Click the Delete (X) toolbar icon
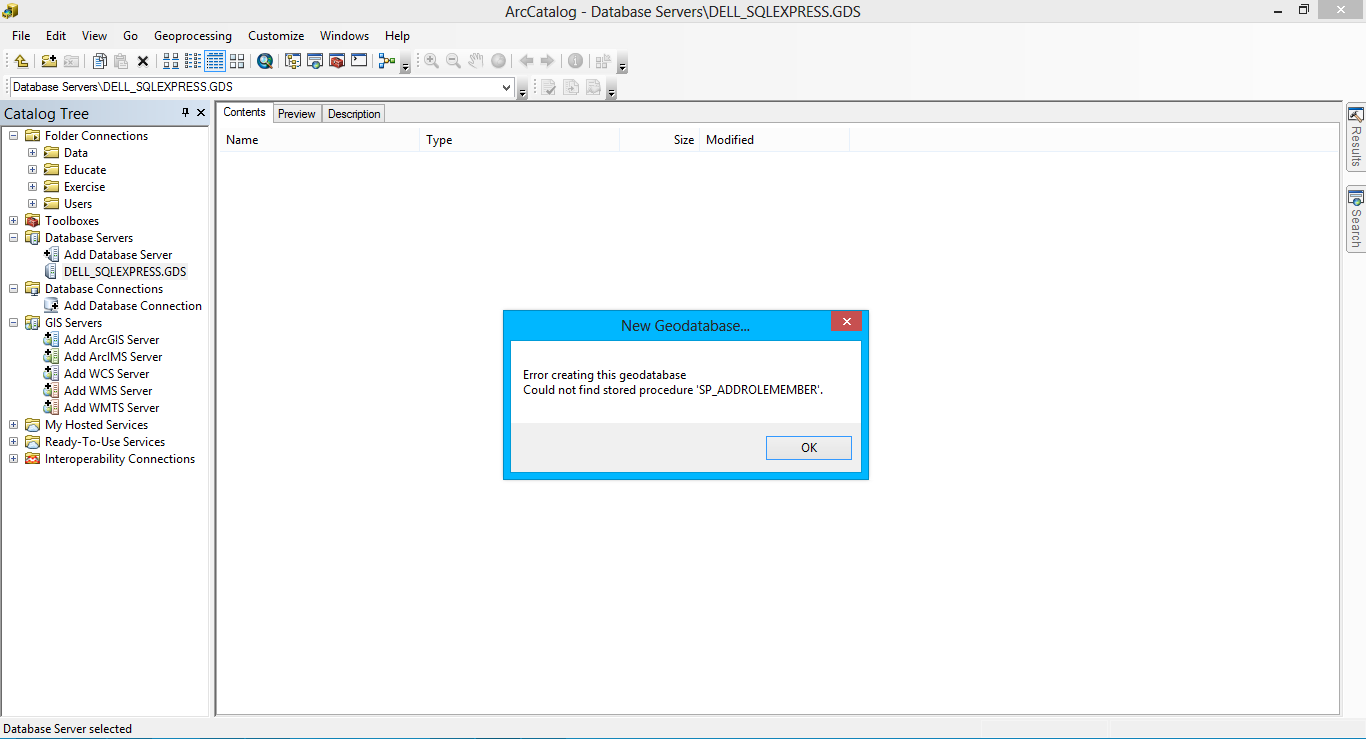This screenshot has width=1366, height=739. pyautogui.click(x=143, y=62)
